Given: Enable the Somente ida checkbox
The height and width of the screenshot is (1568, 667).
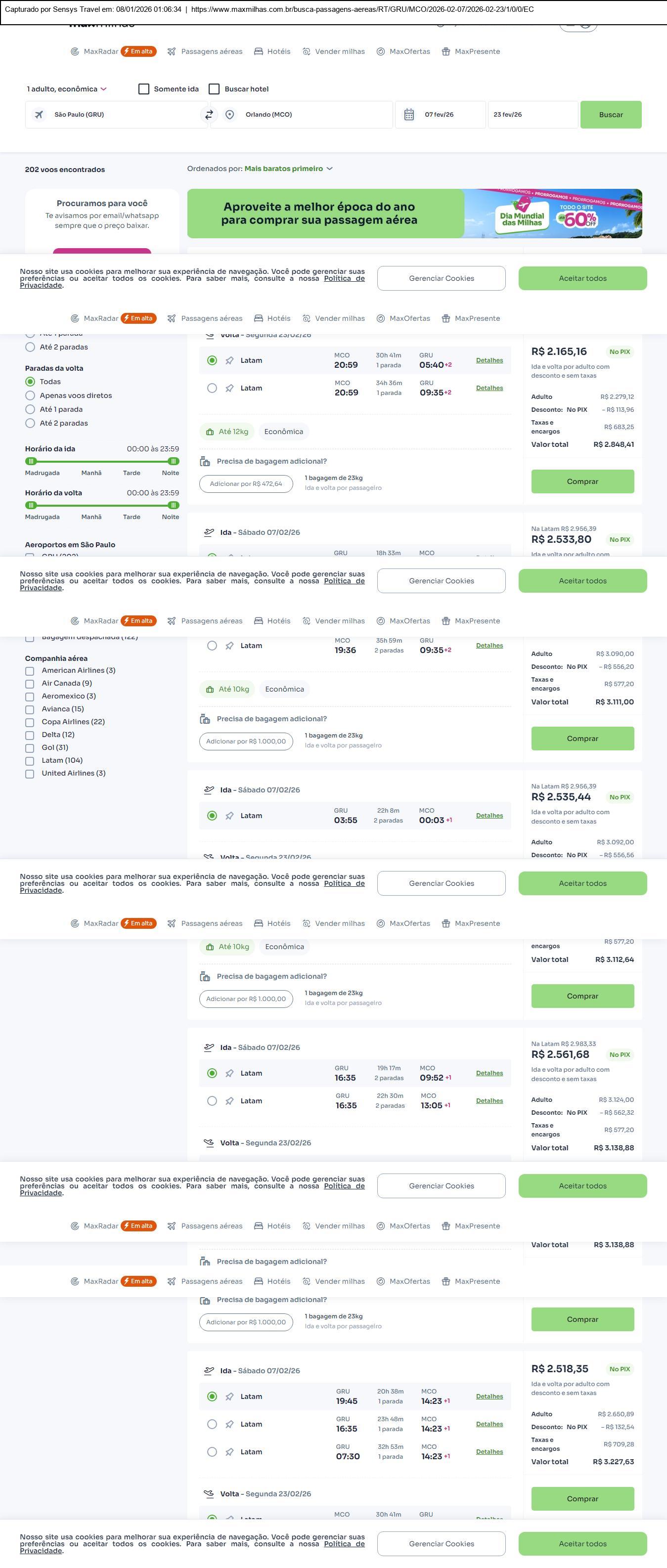Looking at the screenshot, I should click(x=144, y=89).
